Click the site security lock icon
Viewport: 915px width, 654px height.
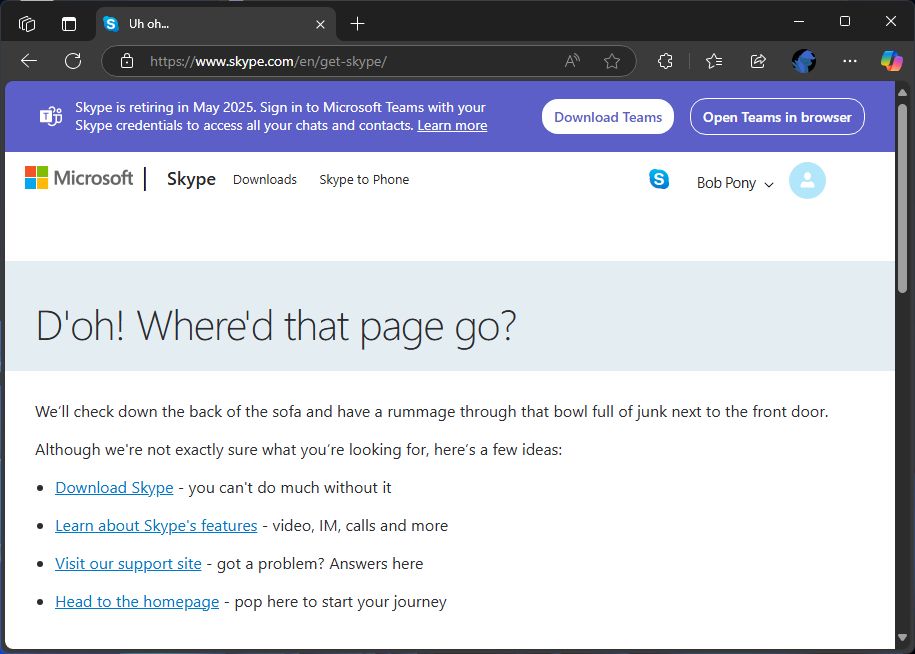[126, 60]
